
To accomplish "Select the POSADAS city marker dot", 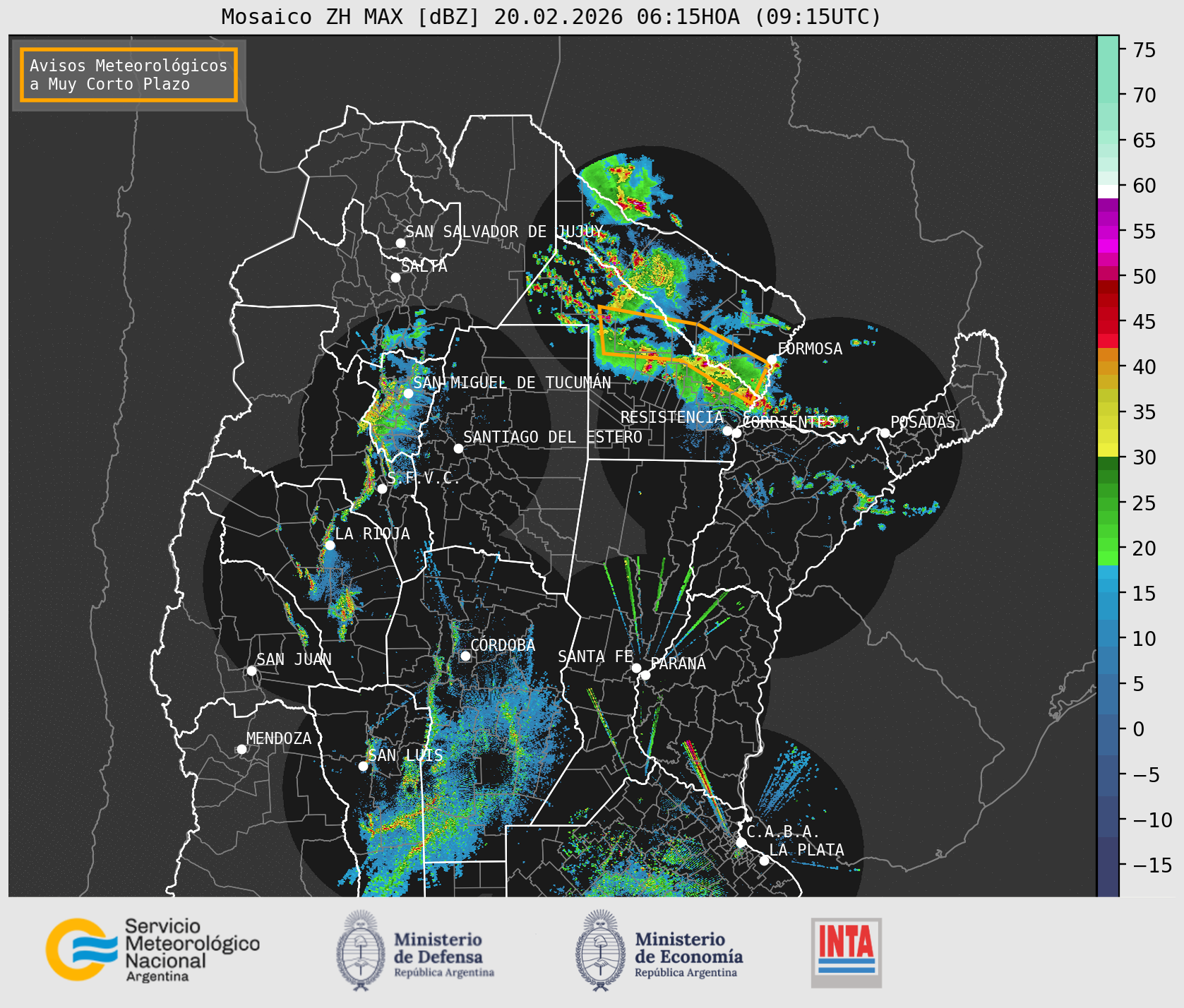I will [885, 433].
